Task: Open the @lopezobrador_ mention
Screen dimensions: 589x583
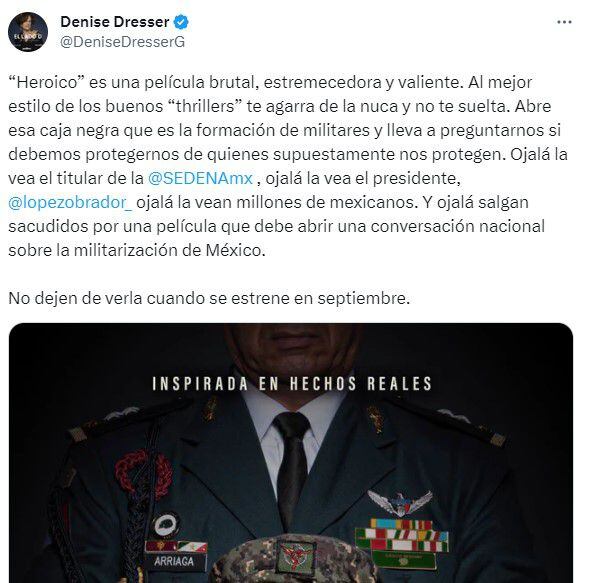Action: point(70,202)
